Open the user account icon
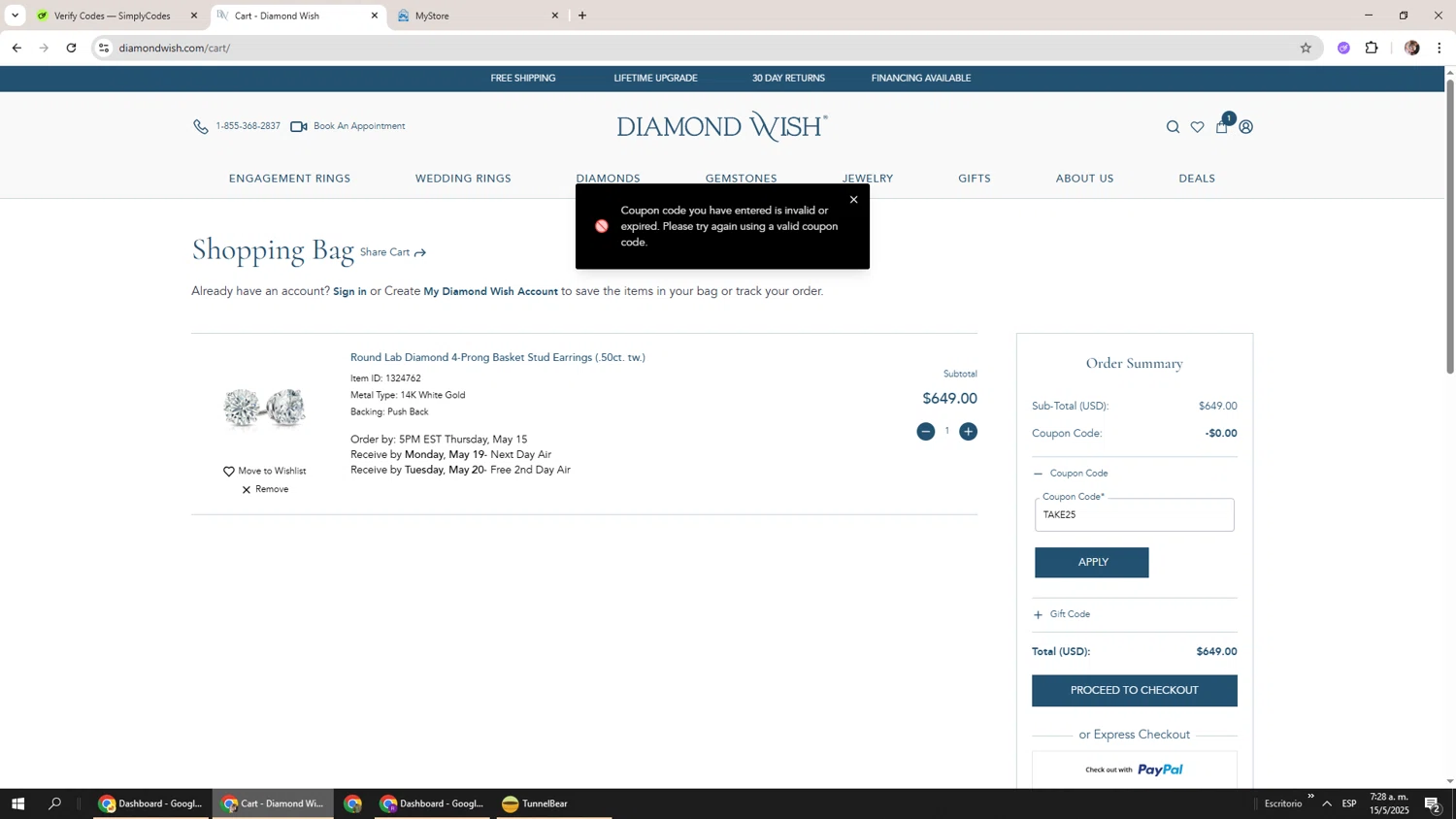This screenshot has width=1456, height=819. (1246, 127)
